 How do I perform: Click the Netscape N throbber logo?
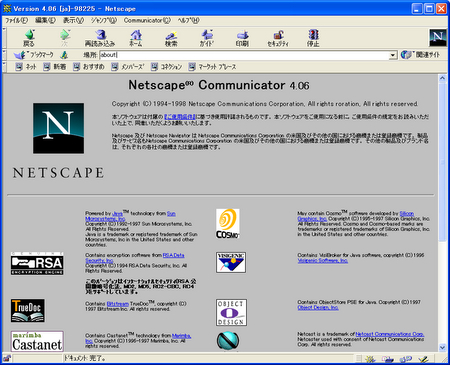click(x=438, y=37)
